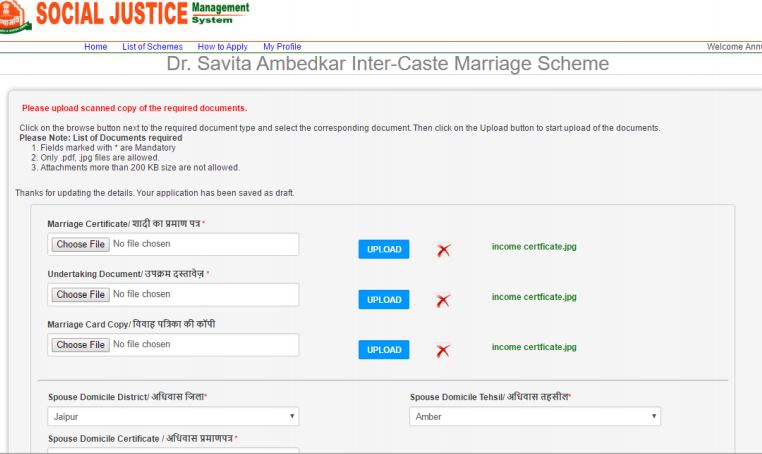This screenshot has width=762, height=454.
Task: Choose File for Marriage Certificate
Action: coord(81,244)
